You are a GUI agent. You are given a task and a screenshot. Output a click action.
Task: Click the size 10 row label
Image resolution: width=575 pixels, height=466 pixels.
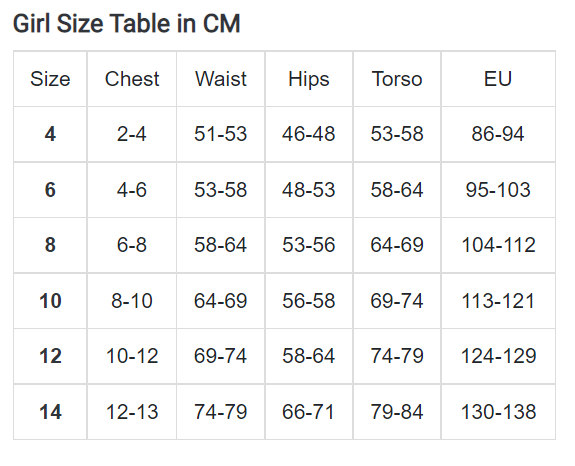[x=50, y=301]
